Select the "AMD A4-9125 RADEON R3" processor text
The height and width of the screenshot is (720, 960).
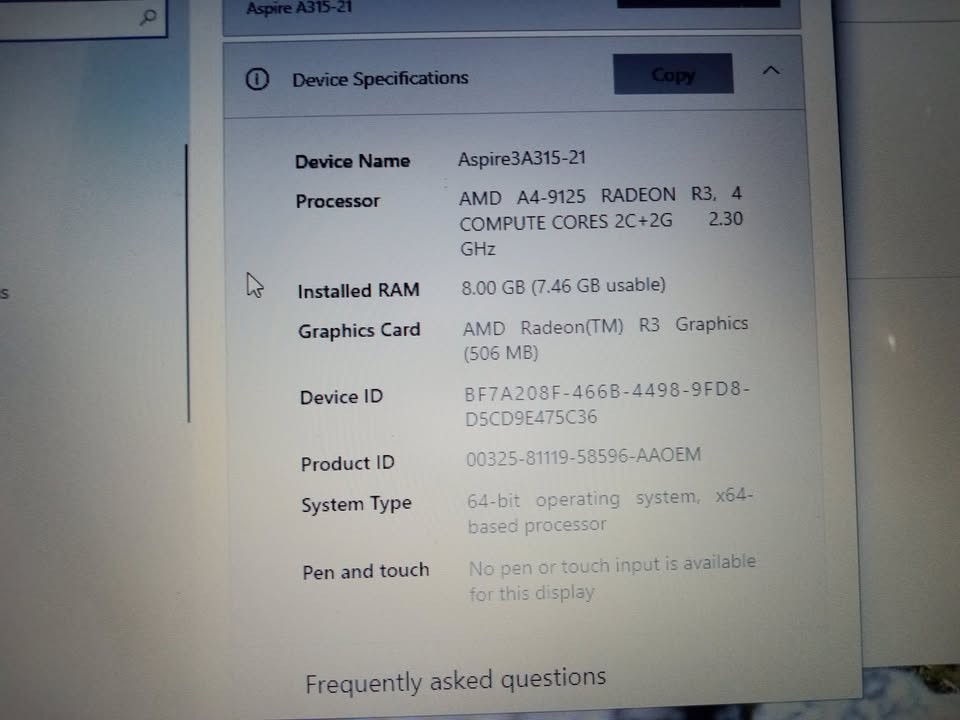[587, 196]
